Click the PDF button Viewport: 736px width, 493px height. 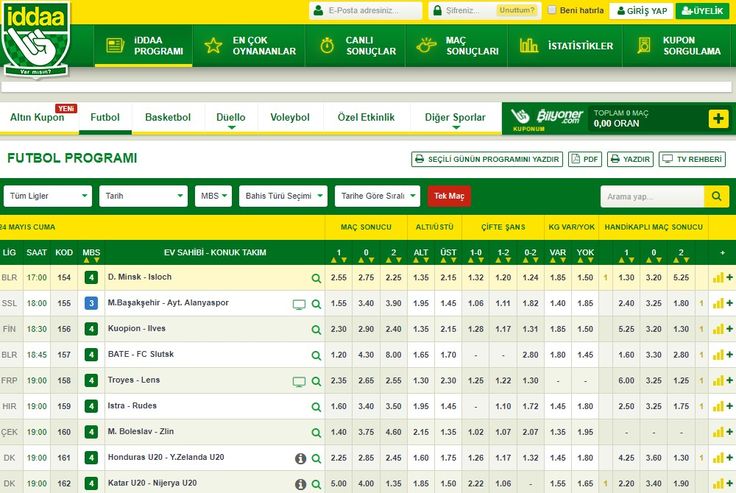(584, 159)
